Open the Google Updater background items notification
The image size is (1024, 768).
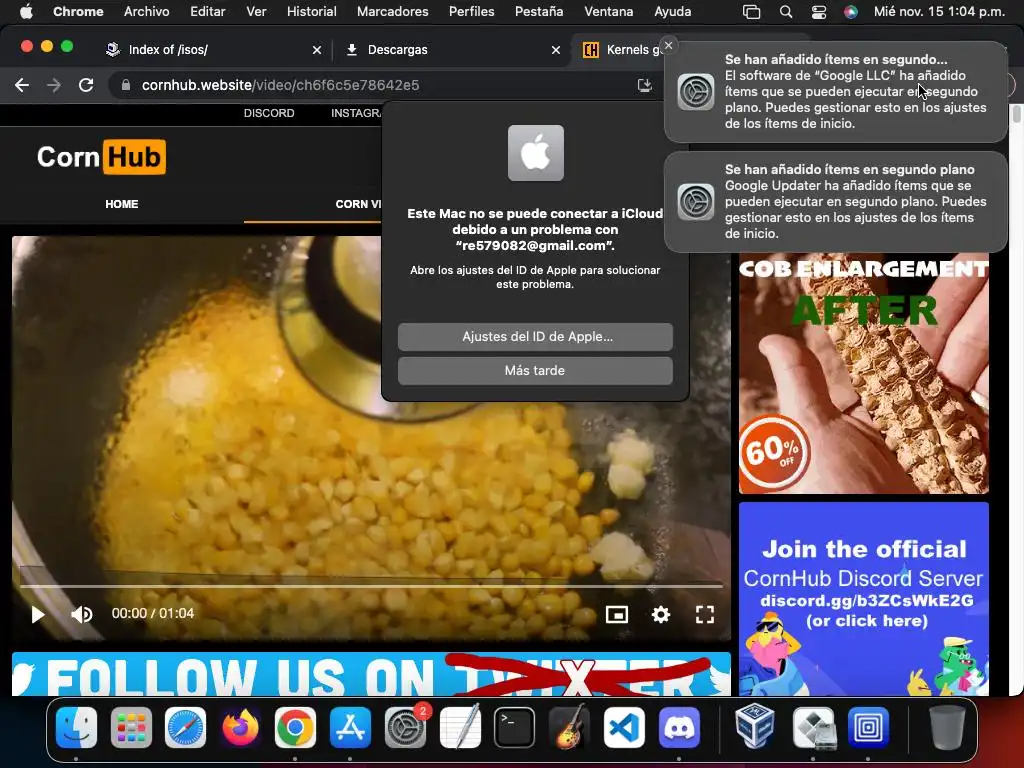click(835, 201)
